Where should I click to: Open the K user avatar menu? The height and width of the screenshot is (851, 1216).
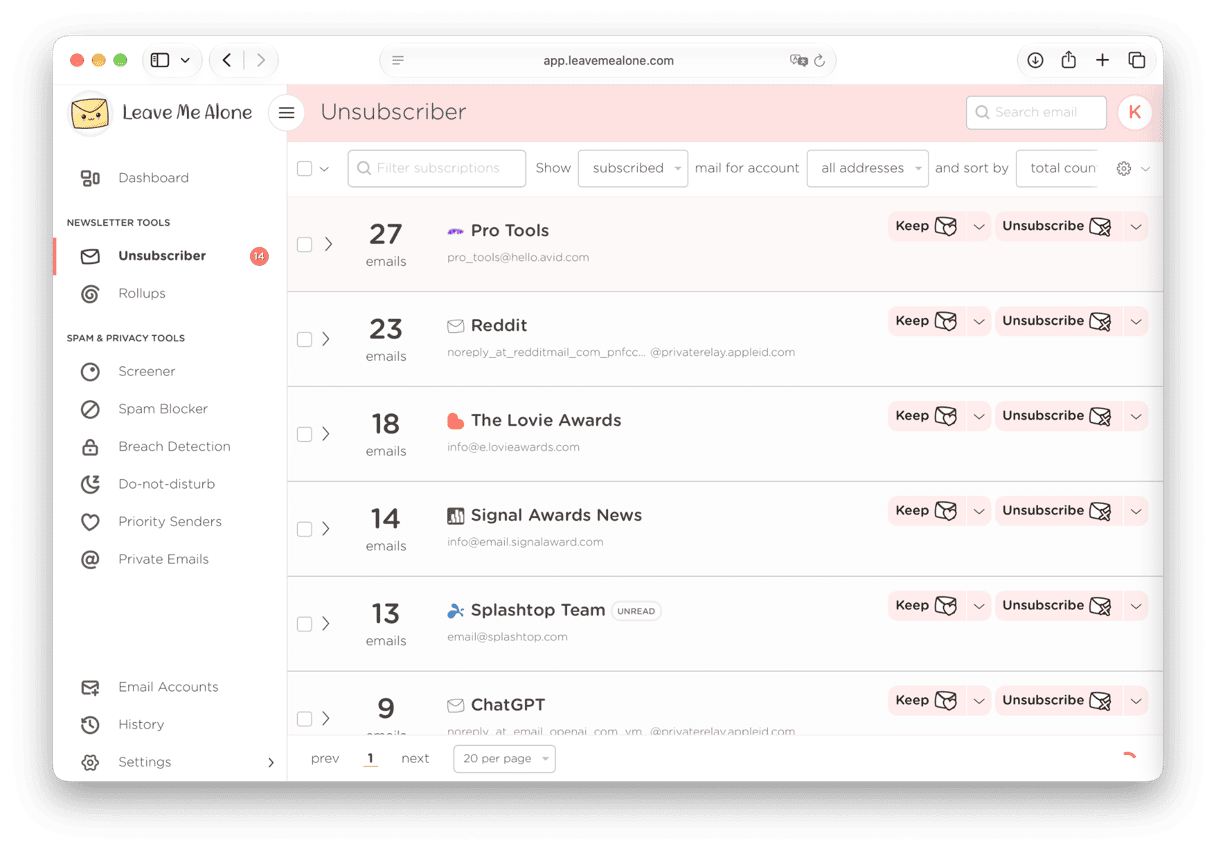(x=1135, y=113)
